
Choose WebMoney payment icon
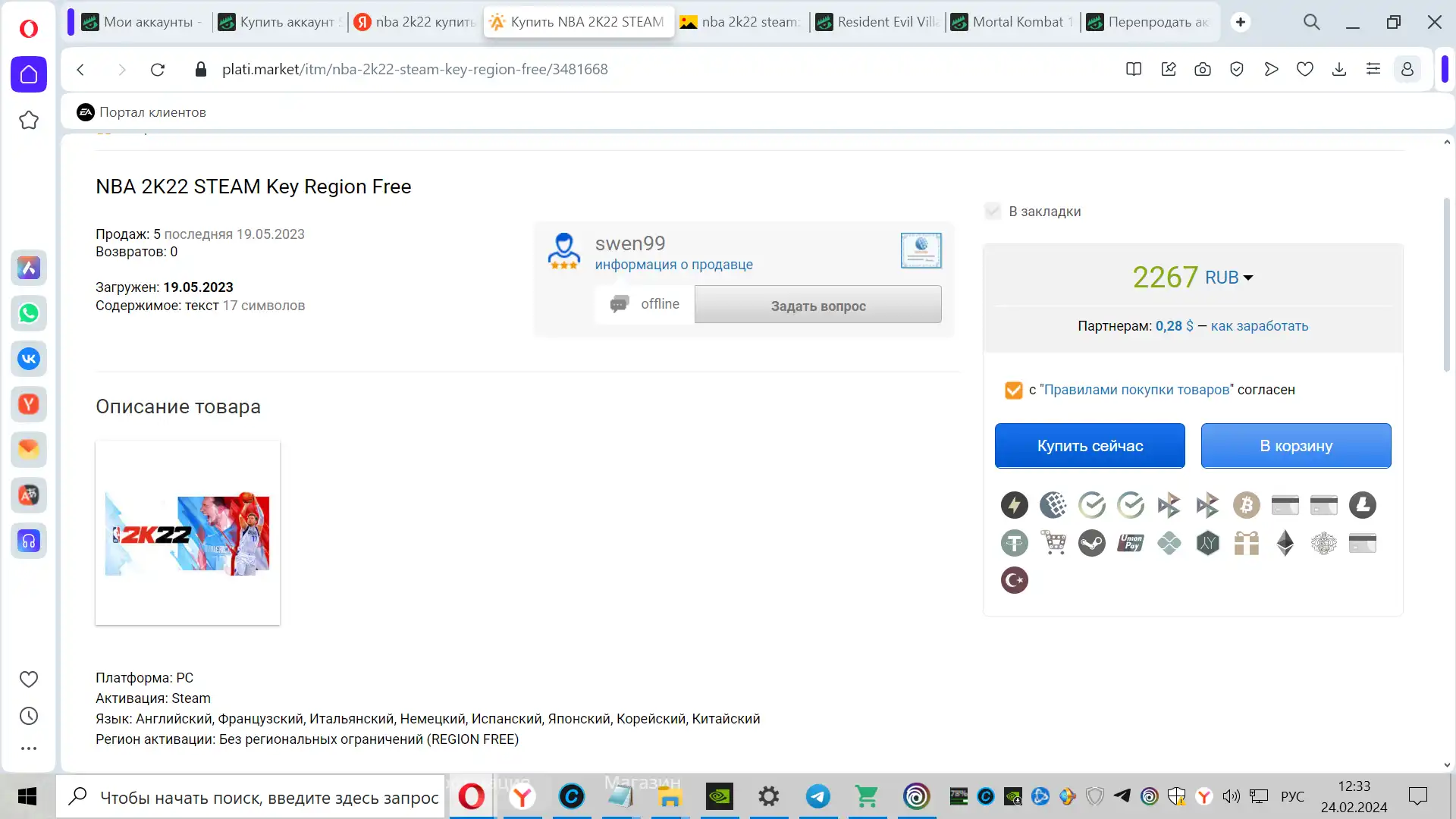[x=1053, y=505]
